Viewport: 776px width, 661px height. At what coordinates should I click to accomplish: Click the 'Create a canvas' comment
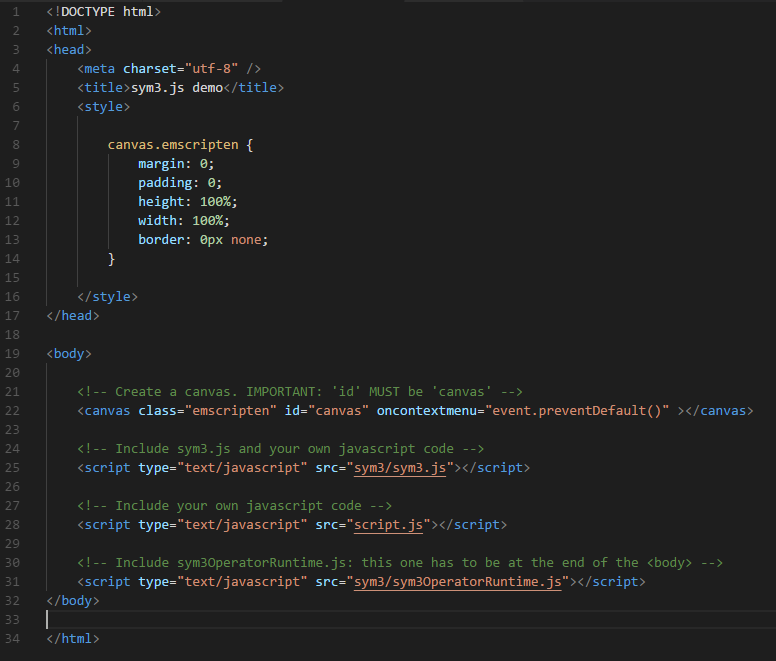(300, 391)
